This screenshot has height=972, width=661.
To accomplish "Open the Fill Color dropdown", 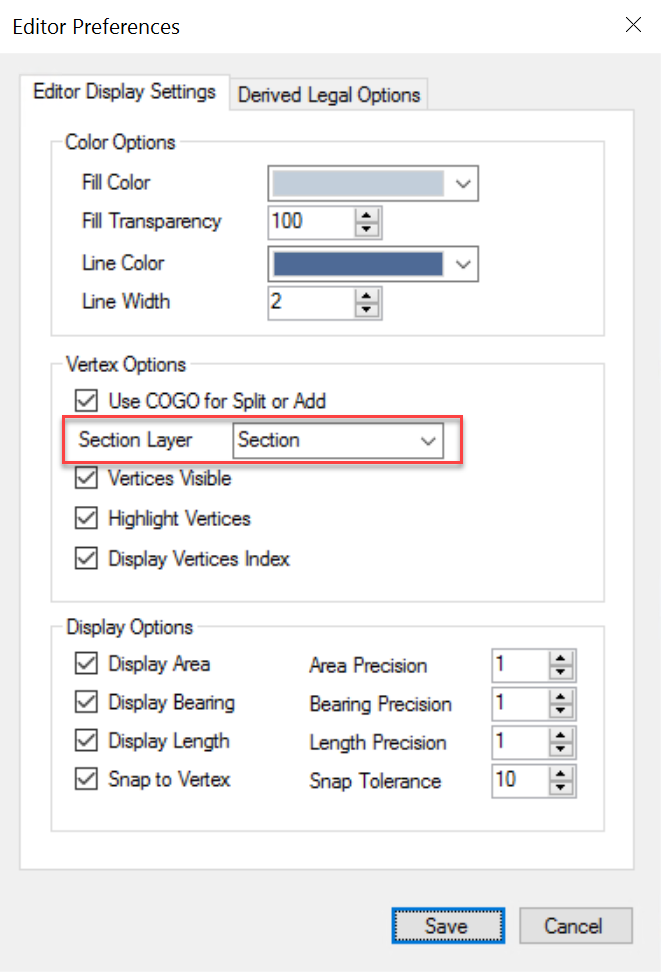I will point(462,184).
